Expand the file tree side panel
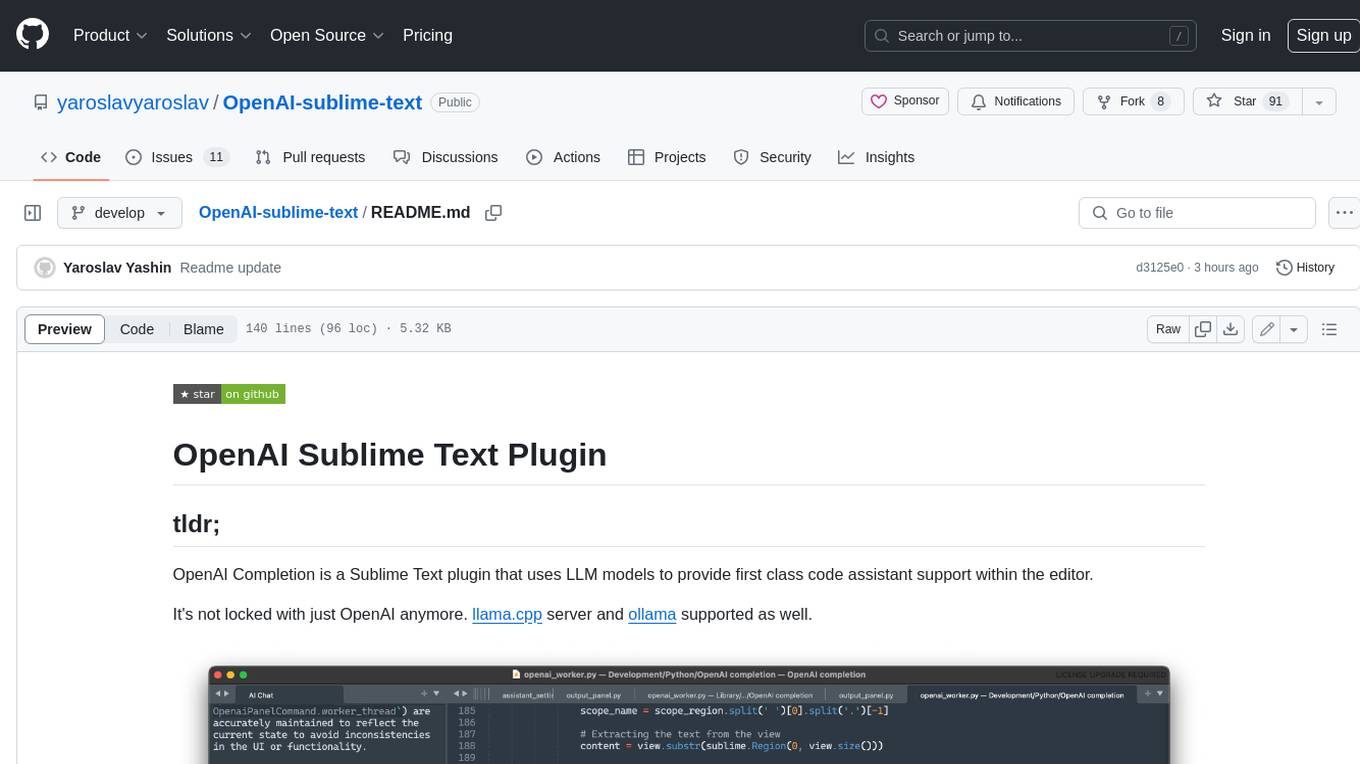 (x=33, y=213)
